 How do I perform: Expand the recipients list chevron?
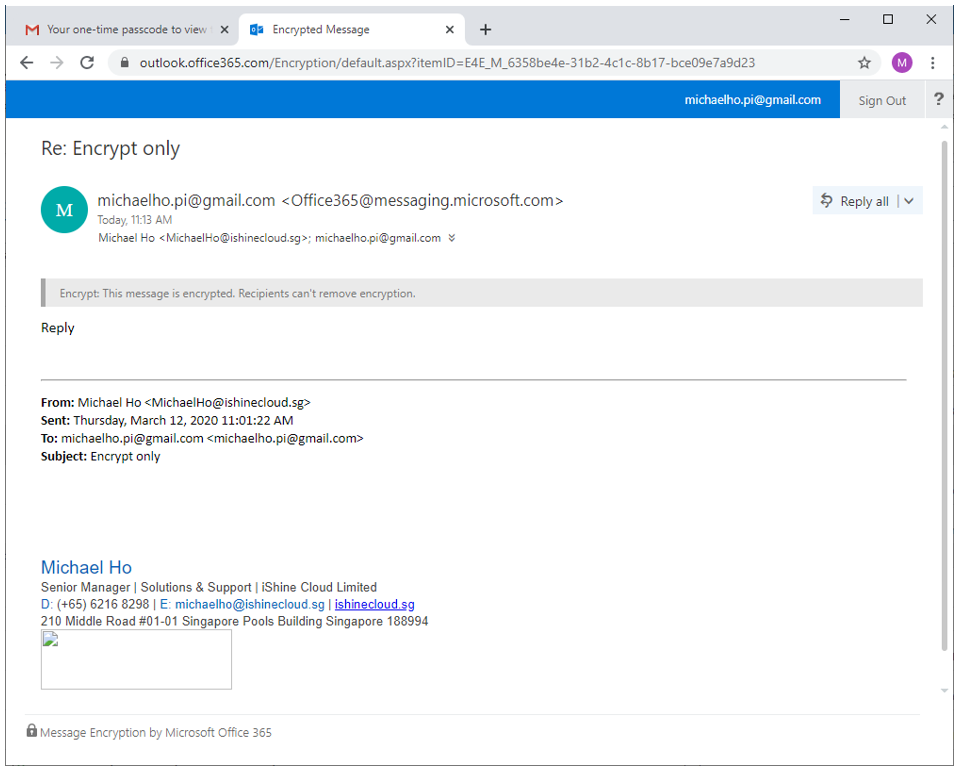pyautogui.click(x=452, y=238)
